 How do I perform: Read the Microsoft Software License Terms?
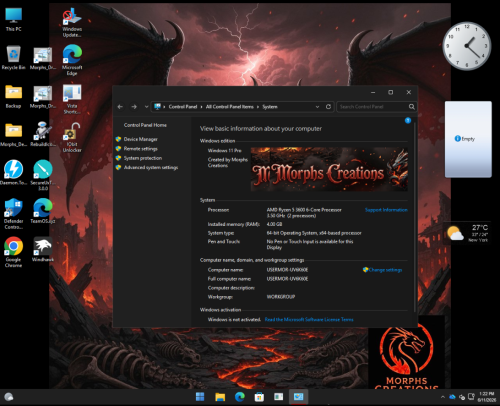[309, 319]
